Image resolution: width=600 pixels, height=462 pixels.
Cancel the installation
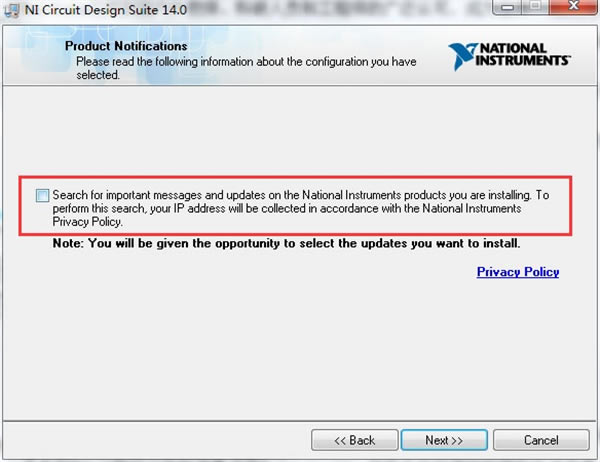coord(541,440)
